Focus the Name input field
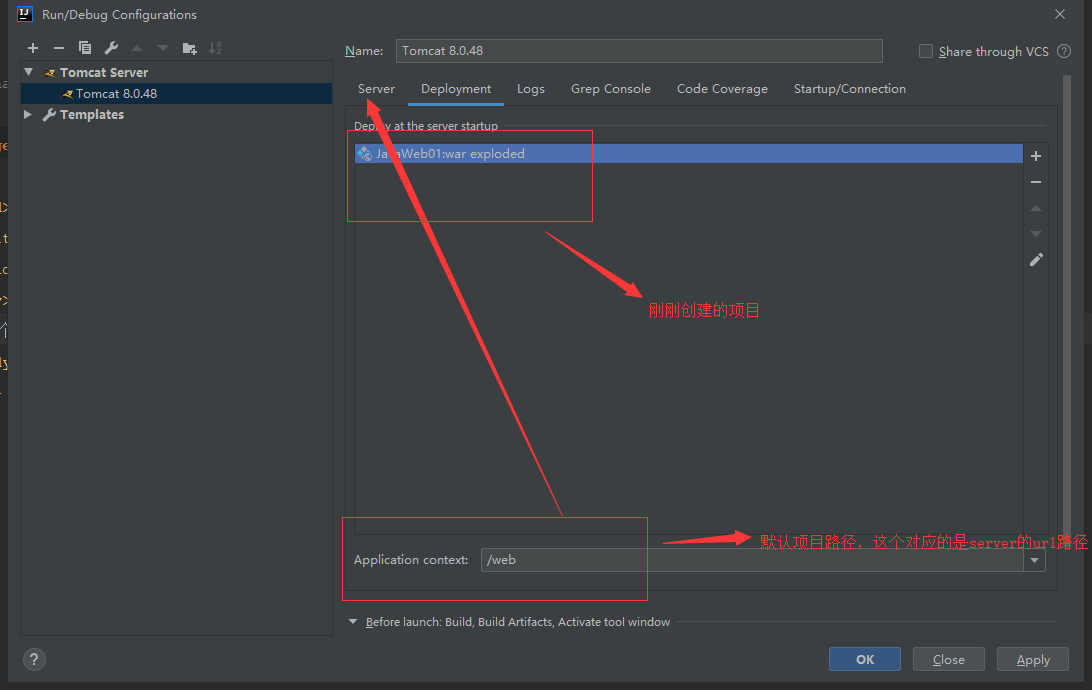 click(639, 51)
